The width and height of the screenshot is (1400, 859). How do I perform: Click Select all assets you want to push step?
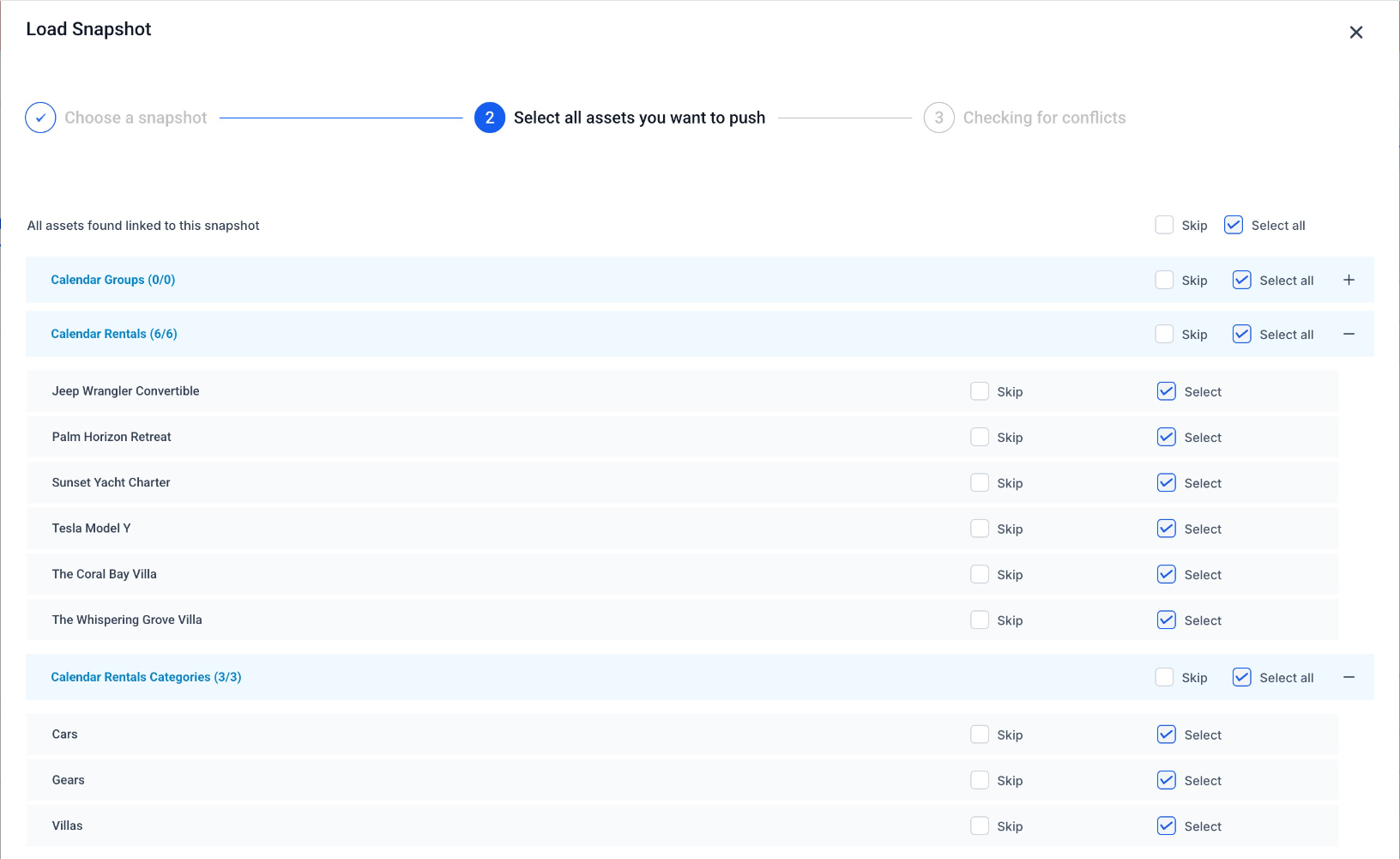[639, 118]
